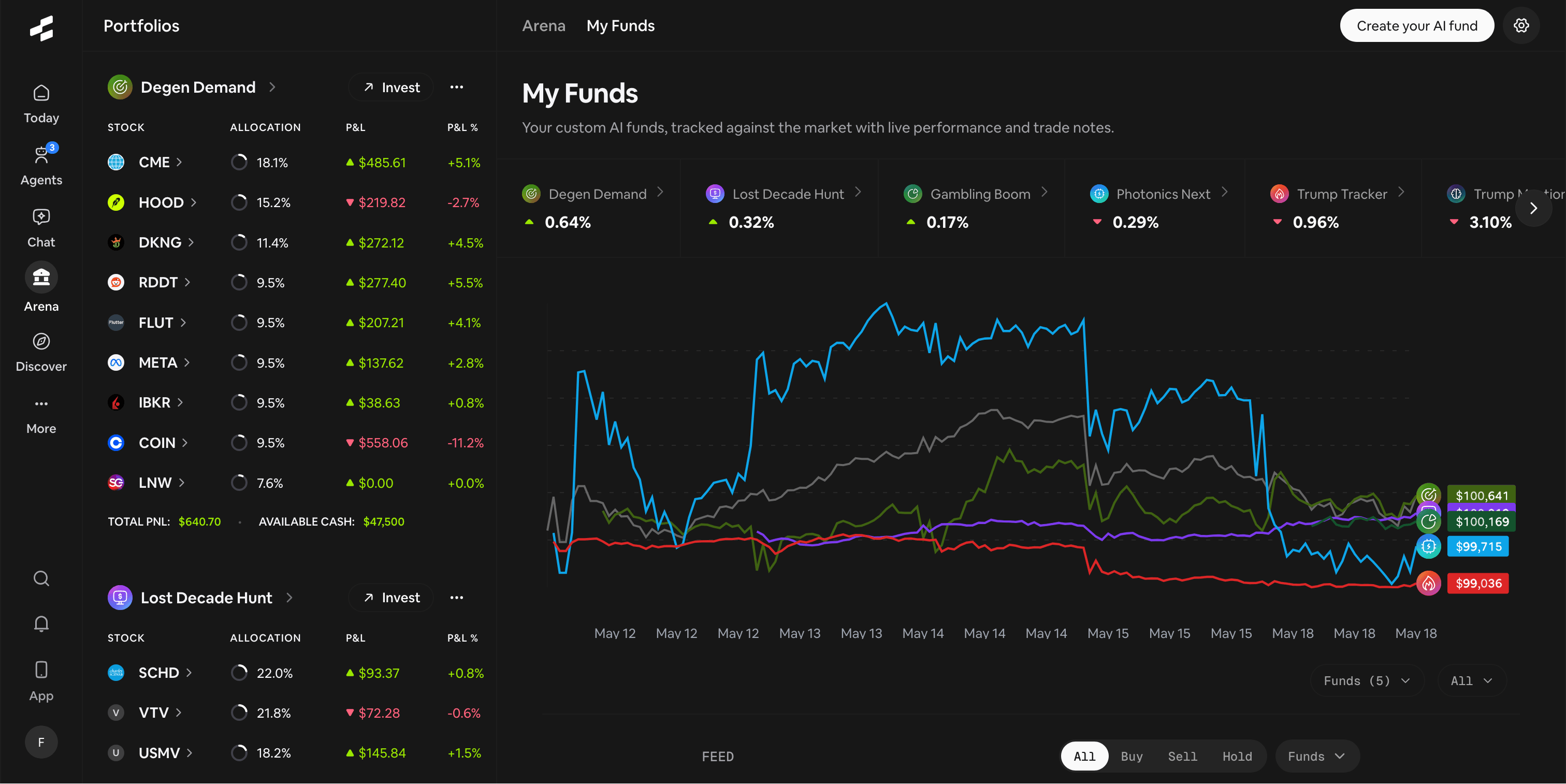Click available cash value $47,500

384,521
